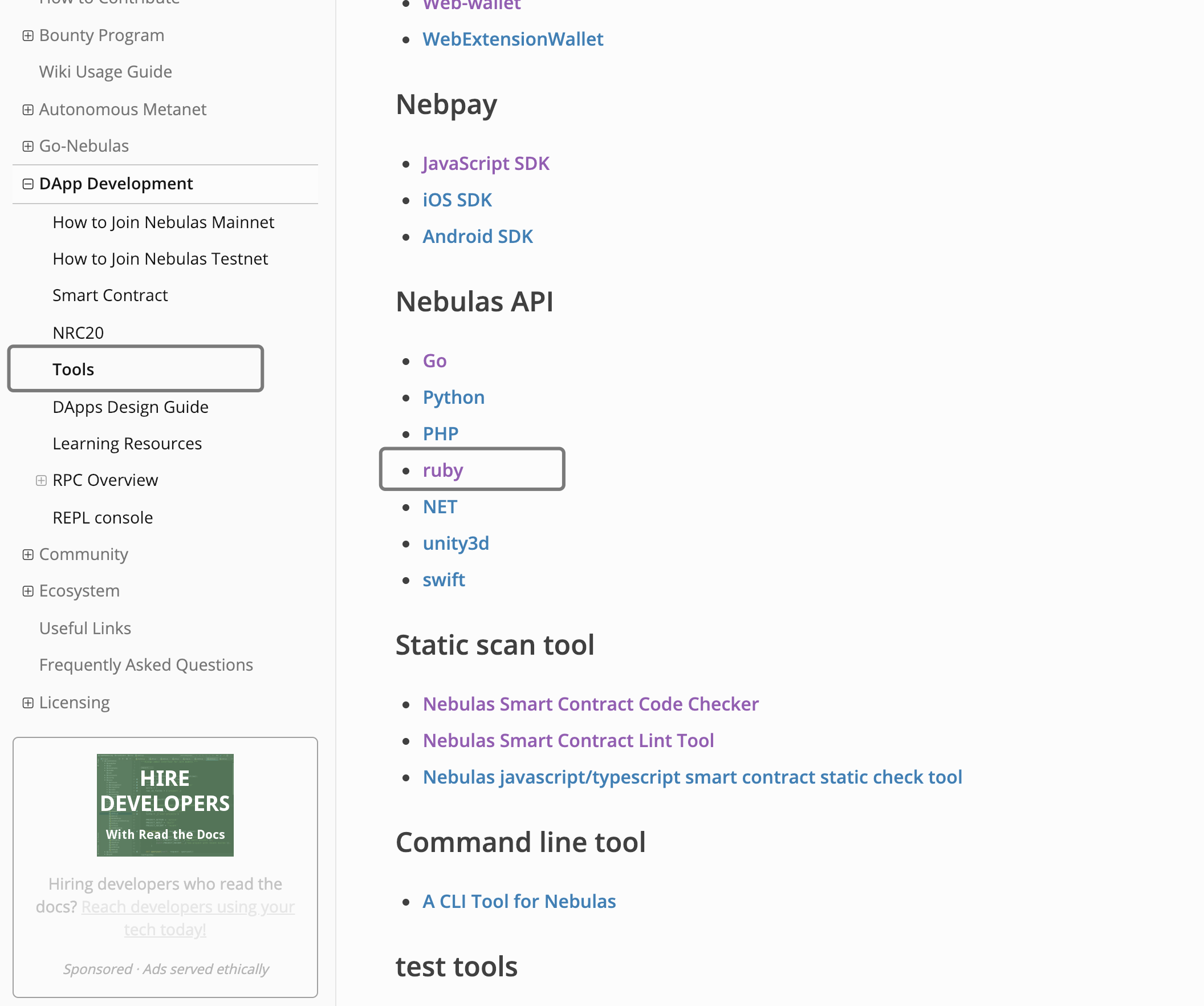Open the WebExtensionWallet link
The height and width of the screenshot is (1006, 1204).
[x=513, y=38]
